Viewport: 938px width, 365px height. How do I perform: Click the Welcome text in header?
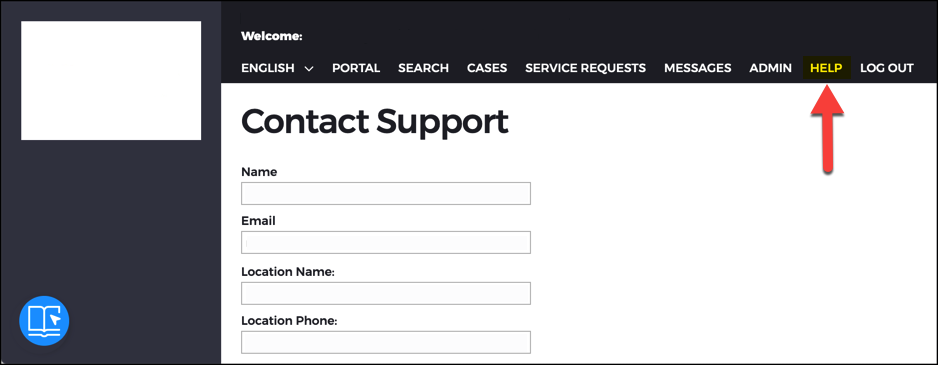(272, 36)
